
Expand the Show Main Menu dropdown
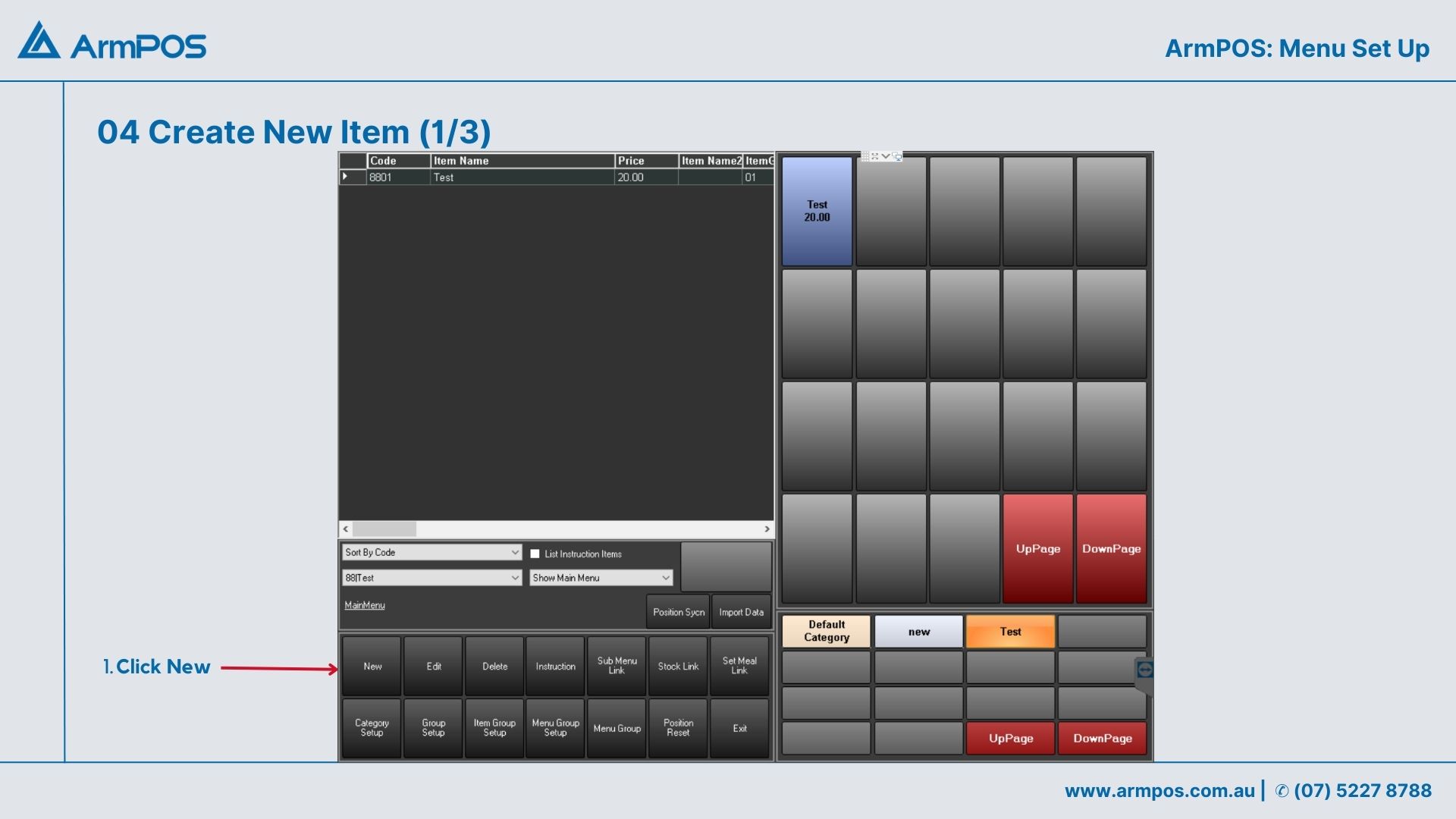click(665, 578)
